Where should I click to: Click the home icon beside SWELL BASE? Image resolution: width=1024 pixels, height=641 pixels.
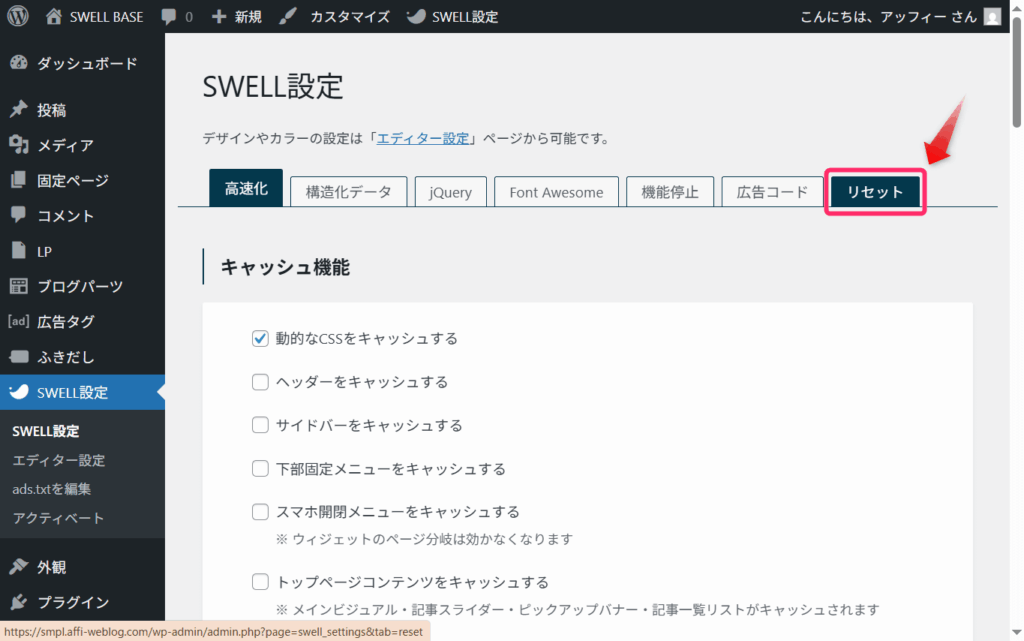click(x=54, y=16)
